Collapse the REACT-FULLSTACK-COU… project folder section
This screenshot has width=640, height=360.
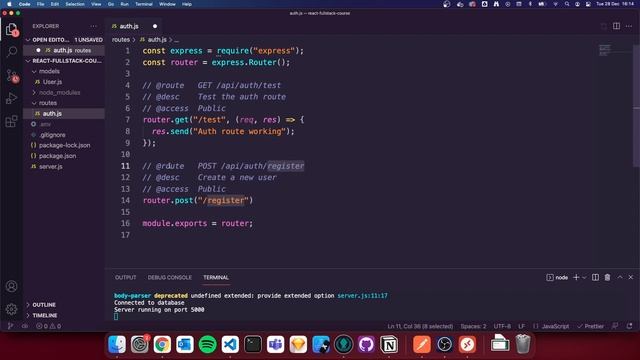click(x=28, y=61)
